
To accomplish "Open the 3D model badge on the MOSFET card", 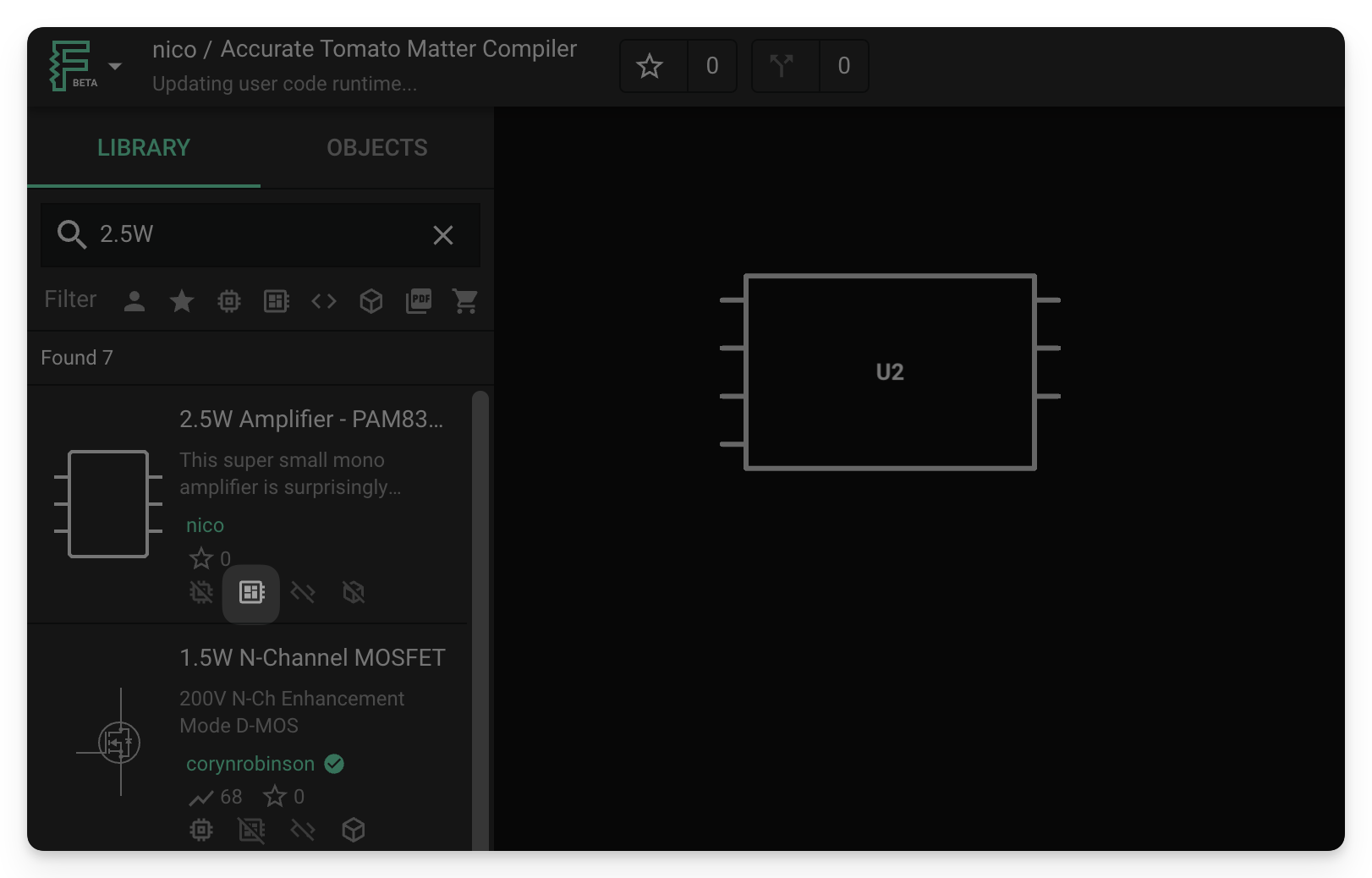I will click(354, 830).
